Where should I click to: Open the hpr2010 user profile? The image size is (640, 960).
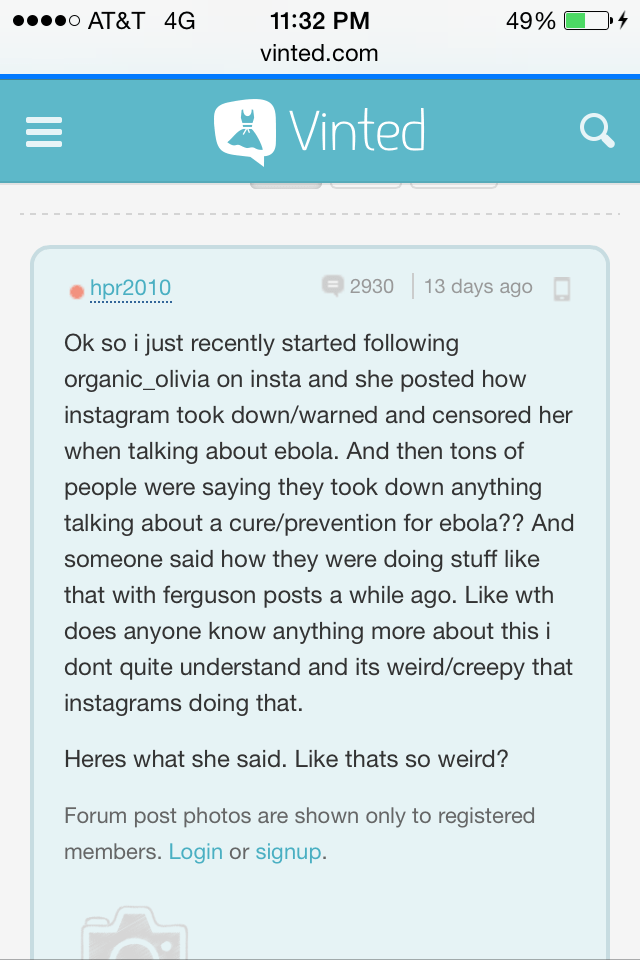[131, 289]
